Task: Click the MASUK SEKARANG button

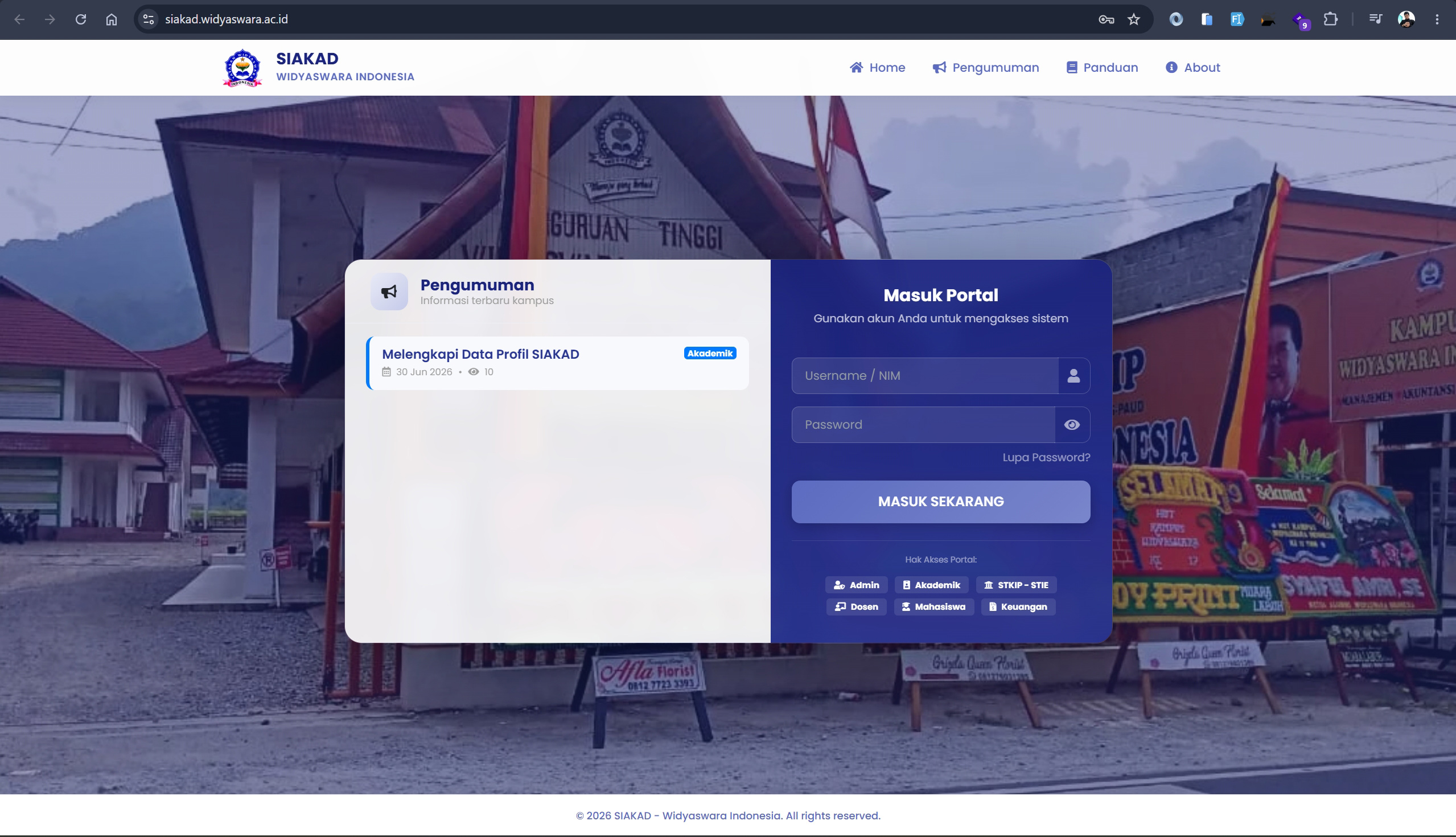Action: (x=941, y=502)
